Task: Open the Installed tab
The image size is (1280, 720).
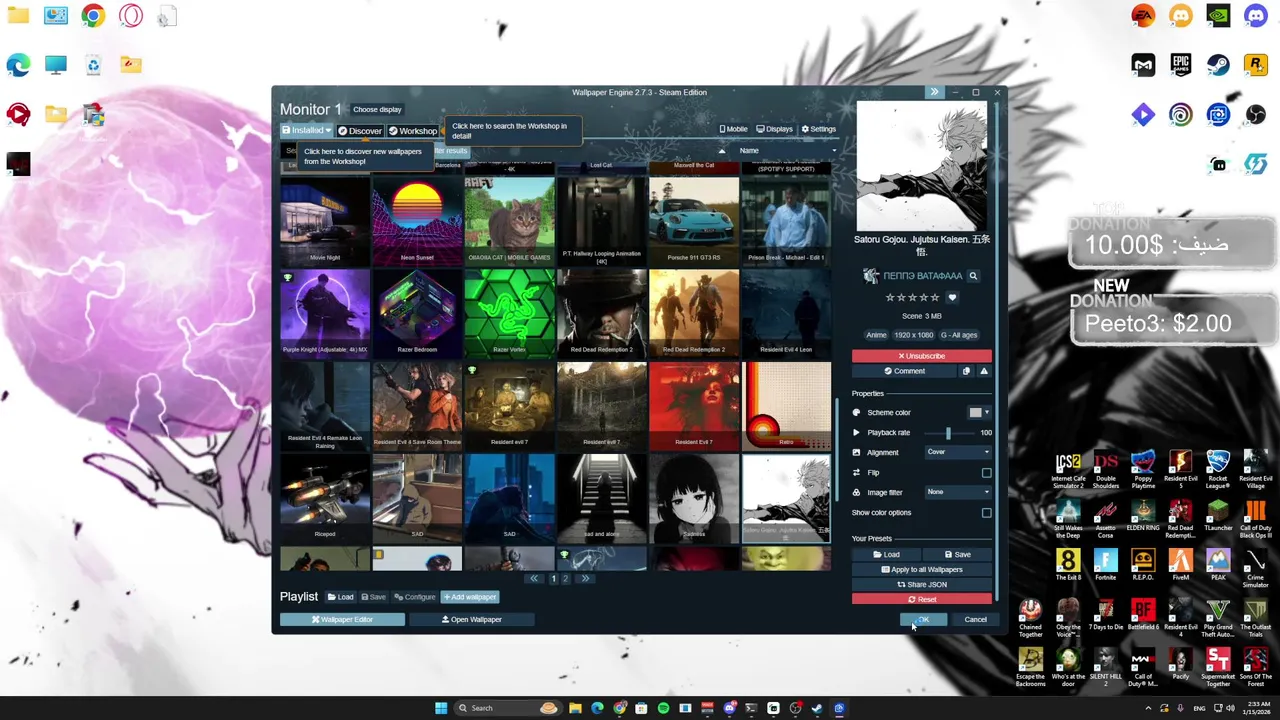Action: click(306, 131)
